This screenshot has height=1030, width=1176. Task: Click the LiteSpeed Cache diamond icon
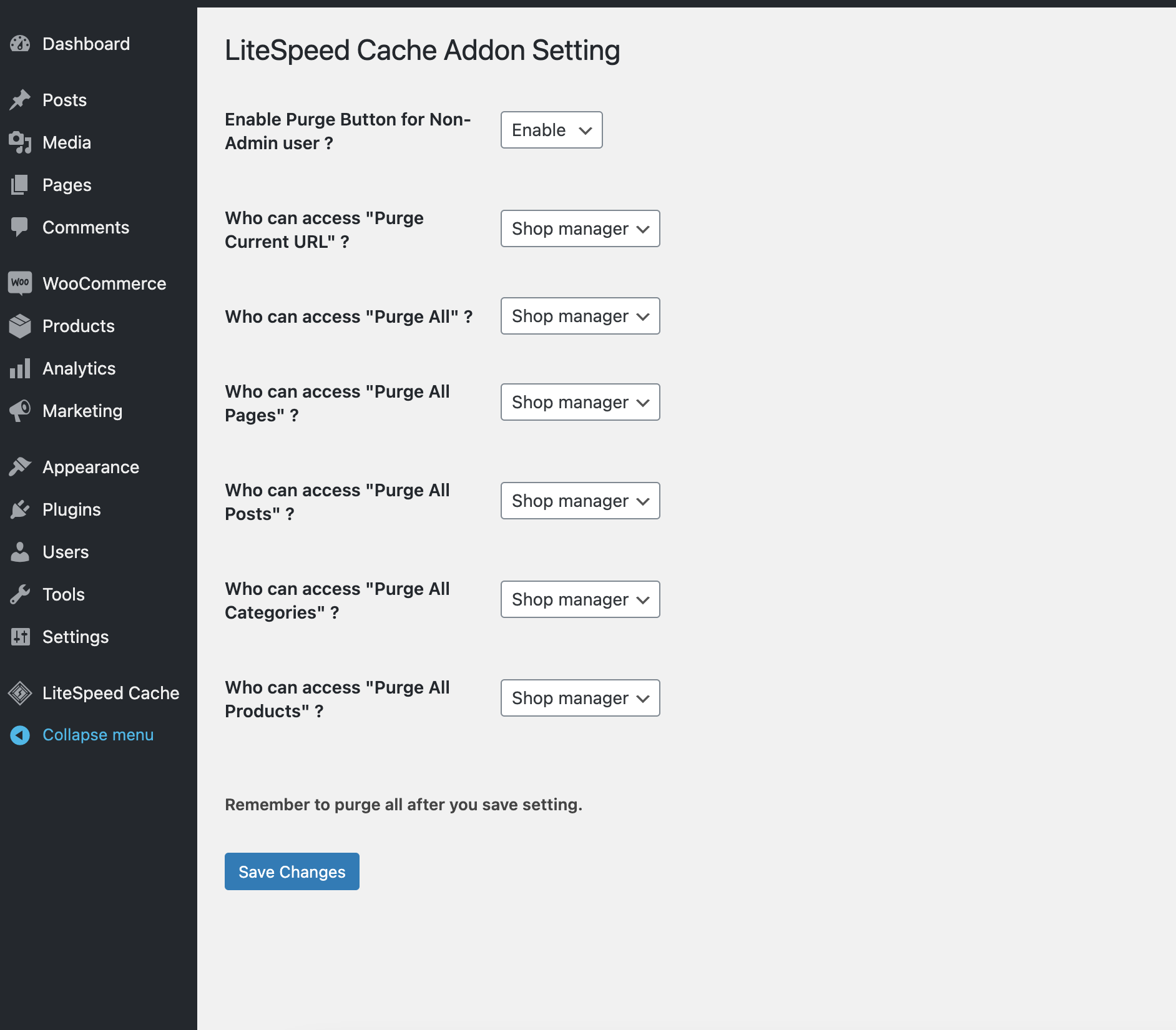[20, 693]
